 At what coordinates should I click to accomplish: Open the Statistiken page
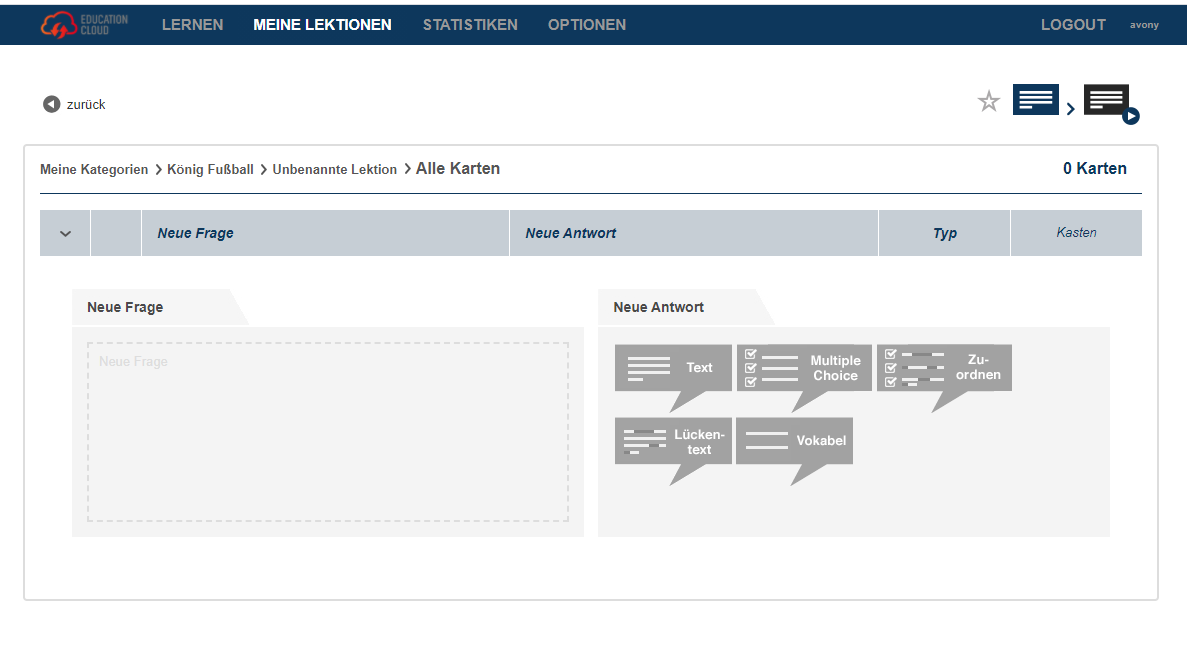tap(470, 25)
